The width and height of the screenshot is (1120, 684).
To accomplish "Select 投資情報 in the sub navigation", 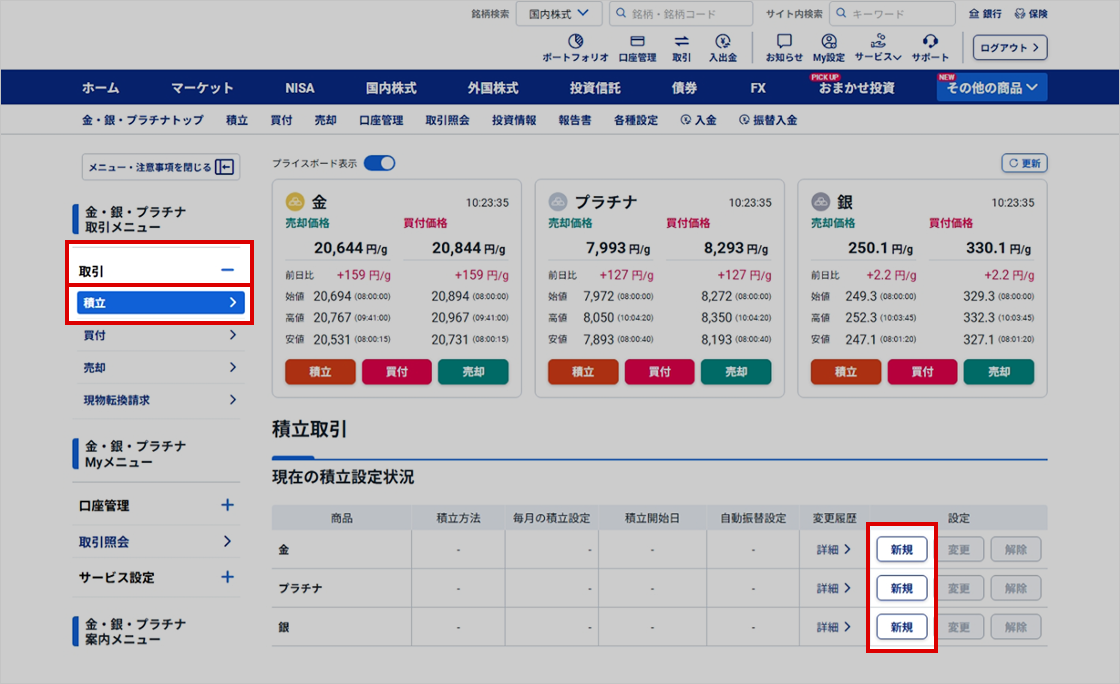I will pyautogui.click(x=514, y=120).
